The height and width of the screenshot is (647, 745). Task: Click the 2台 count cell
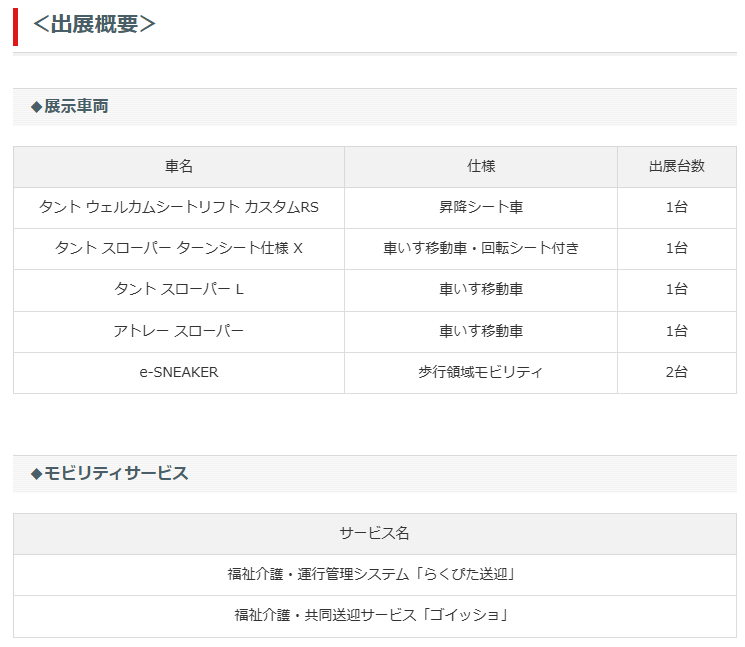click(x=676, y=371)
